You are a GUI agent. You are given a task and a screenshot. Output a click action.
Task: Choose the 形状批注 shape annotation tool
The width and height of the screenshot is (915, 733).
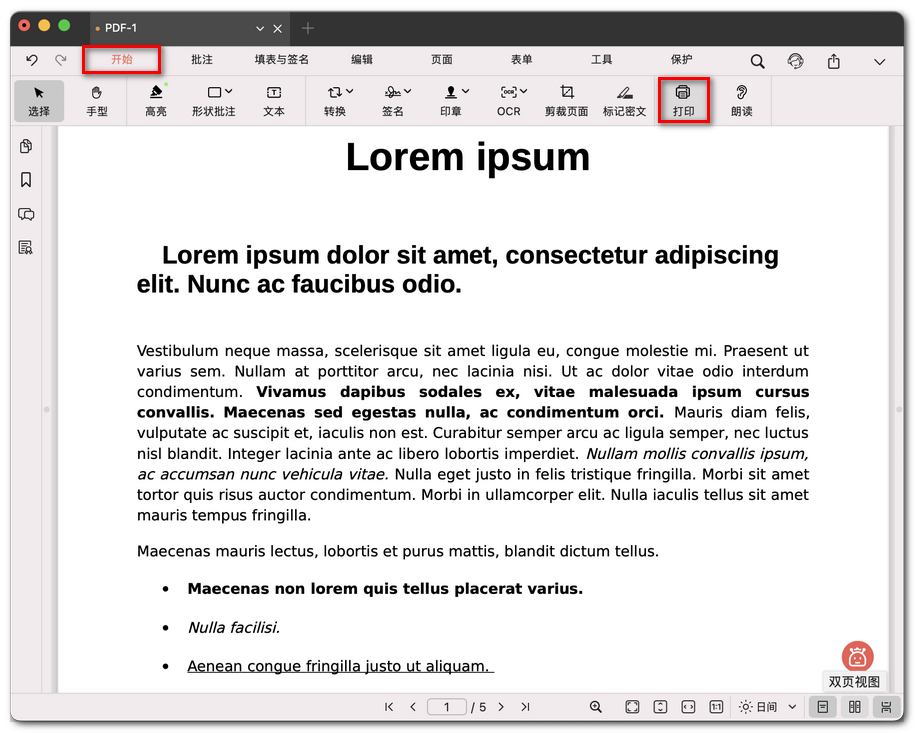(x=214, y=101)
